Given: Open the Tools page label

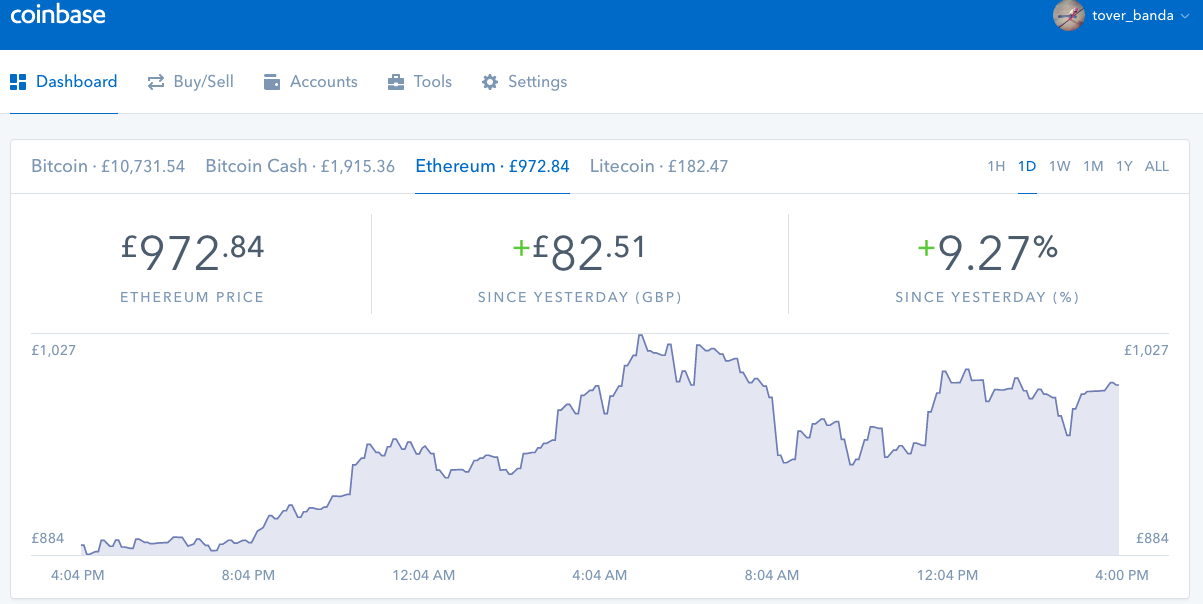Looking at the screenshot, I should (x=433, y=82).
